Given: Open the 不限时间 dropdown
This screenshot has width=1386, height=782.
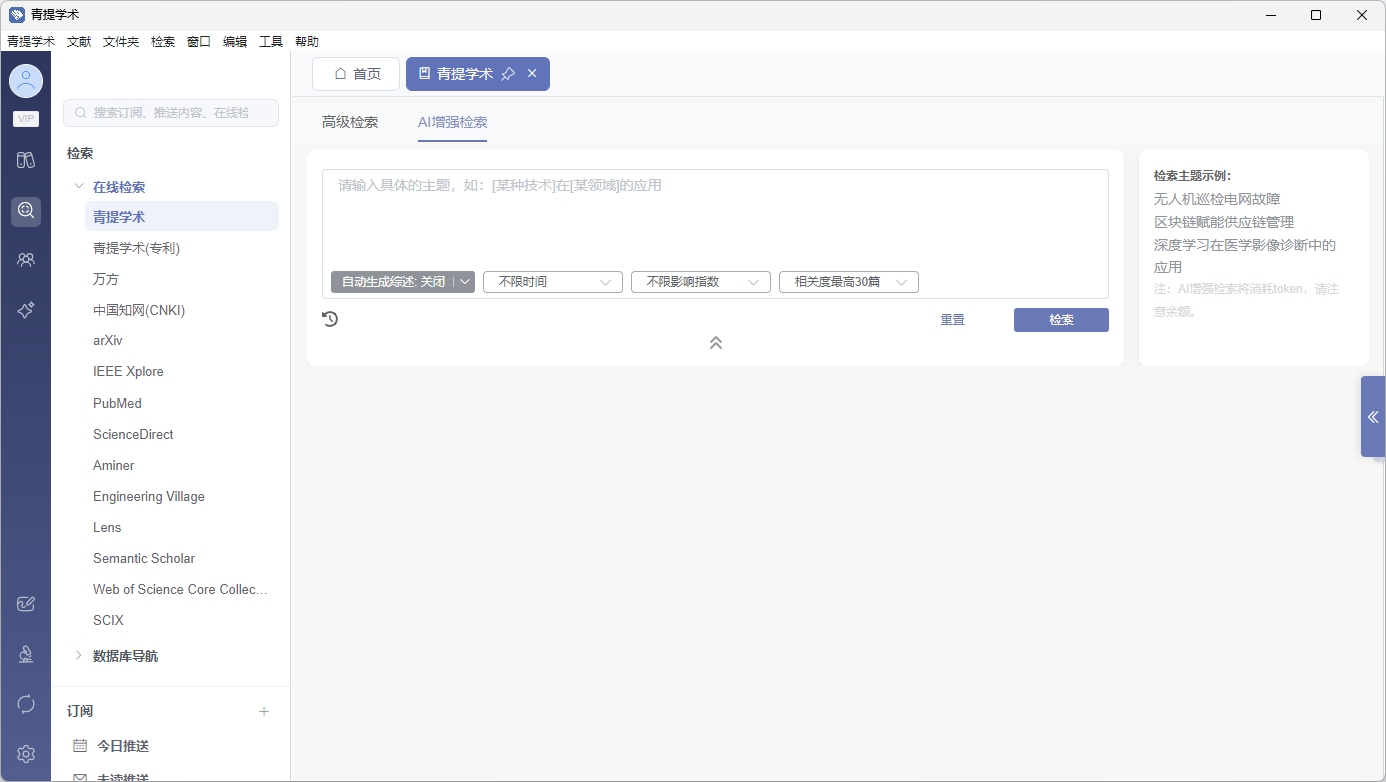Looking at the screenshot, I should (553, 282).
